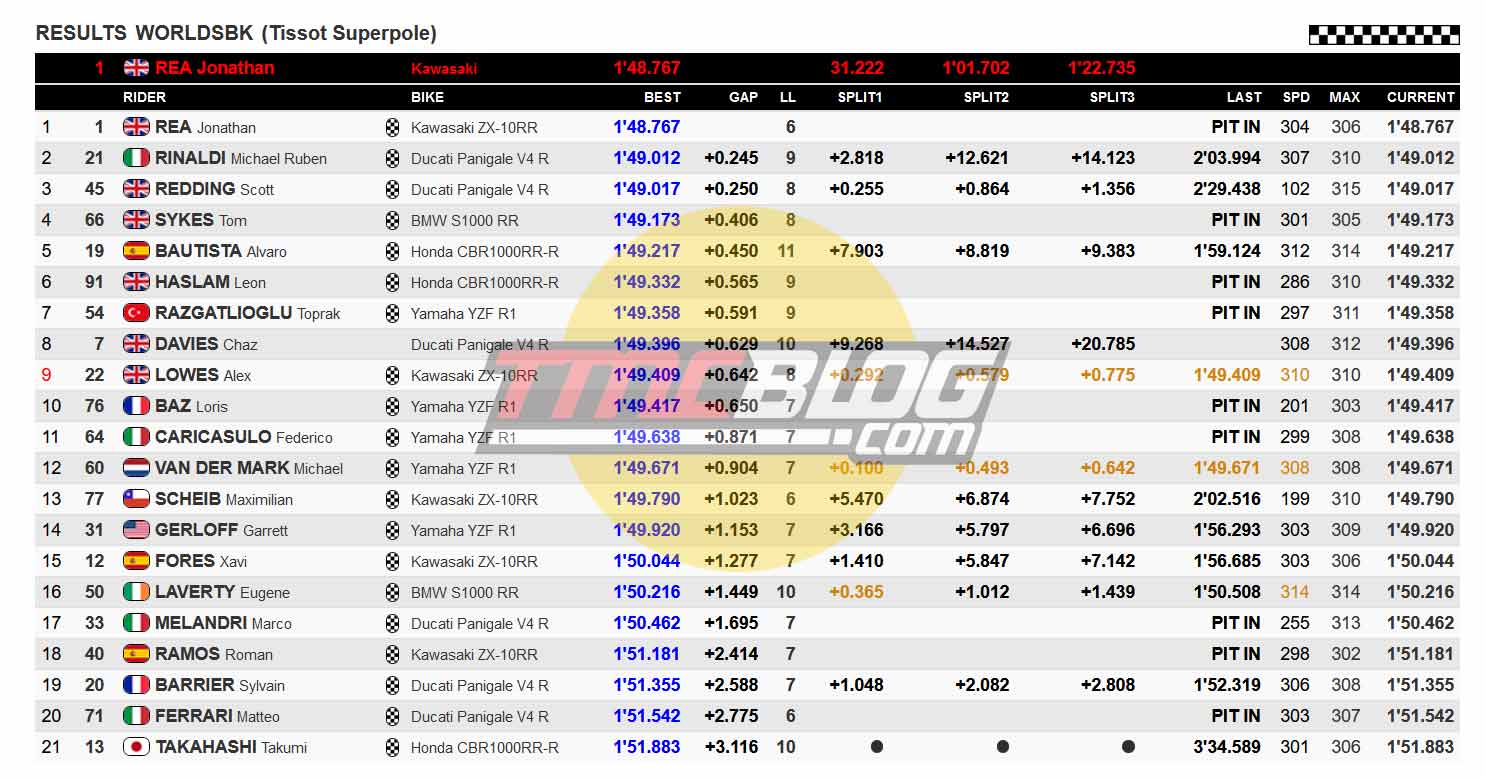Click the checkered icon in SYKES's BMW row
Image resolution: width=1486 pixels, height=778 pixels.
click(x=392, y=220)
